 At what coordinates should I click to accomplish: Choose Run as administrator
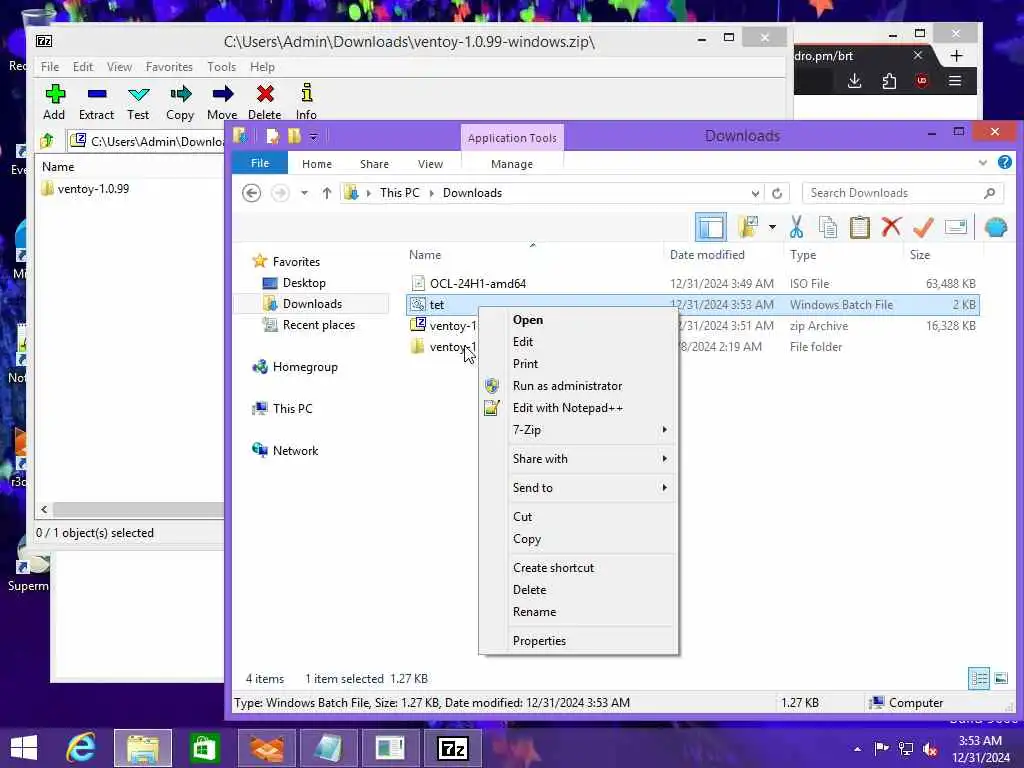point(594,386)
